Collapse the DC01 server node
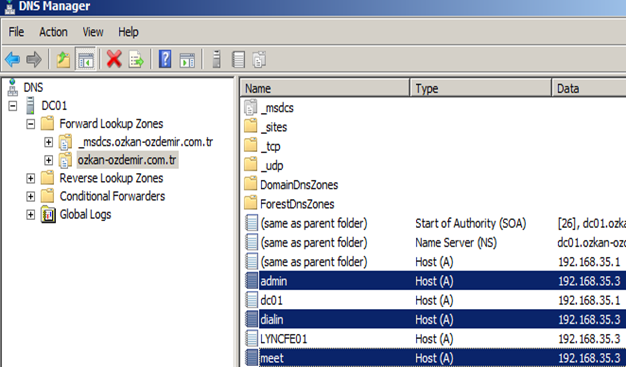The image size is (626, 367). point(13,106)
